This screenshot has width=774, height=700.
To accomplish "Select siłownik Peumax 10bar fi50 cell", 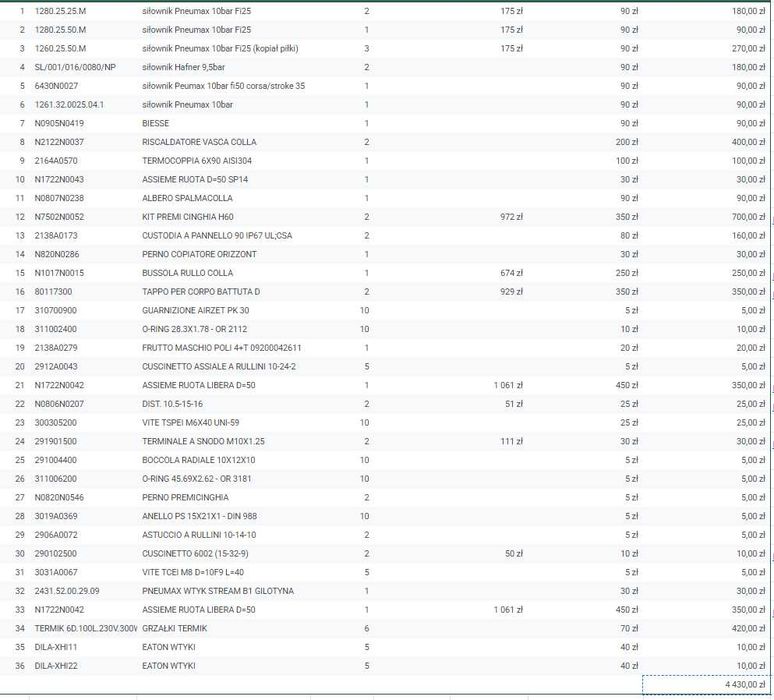I will coord(224,86).
